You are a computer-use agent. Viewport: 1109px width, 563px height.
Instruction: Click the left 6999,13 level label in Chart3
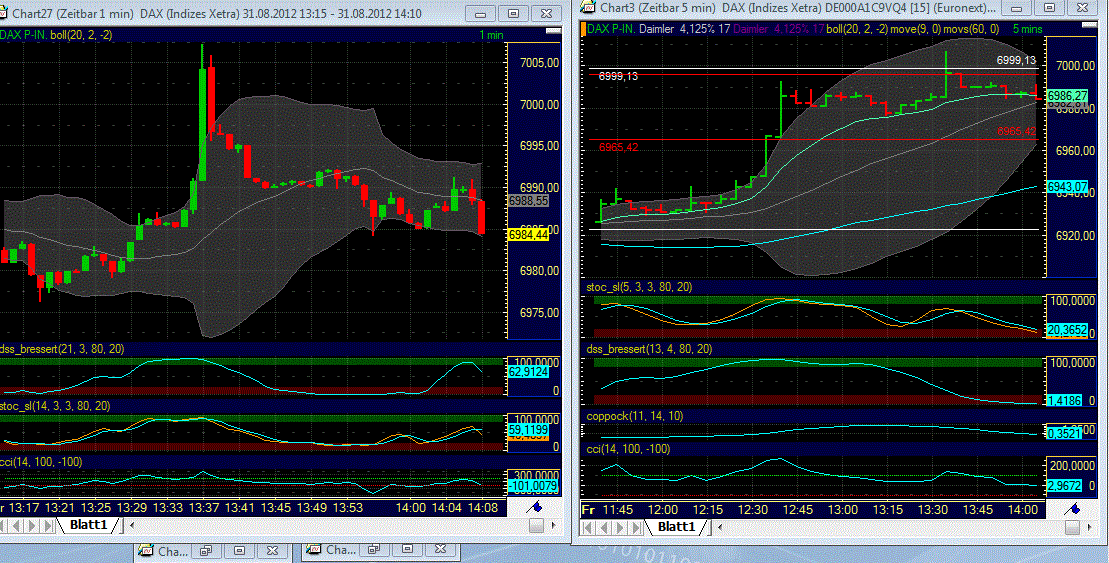pyautogui.click(x=618, y=76)
